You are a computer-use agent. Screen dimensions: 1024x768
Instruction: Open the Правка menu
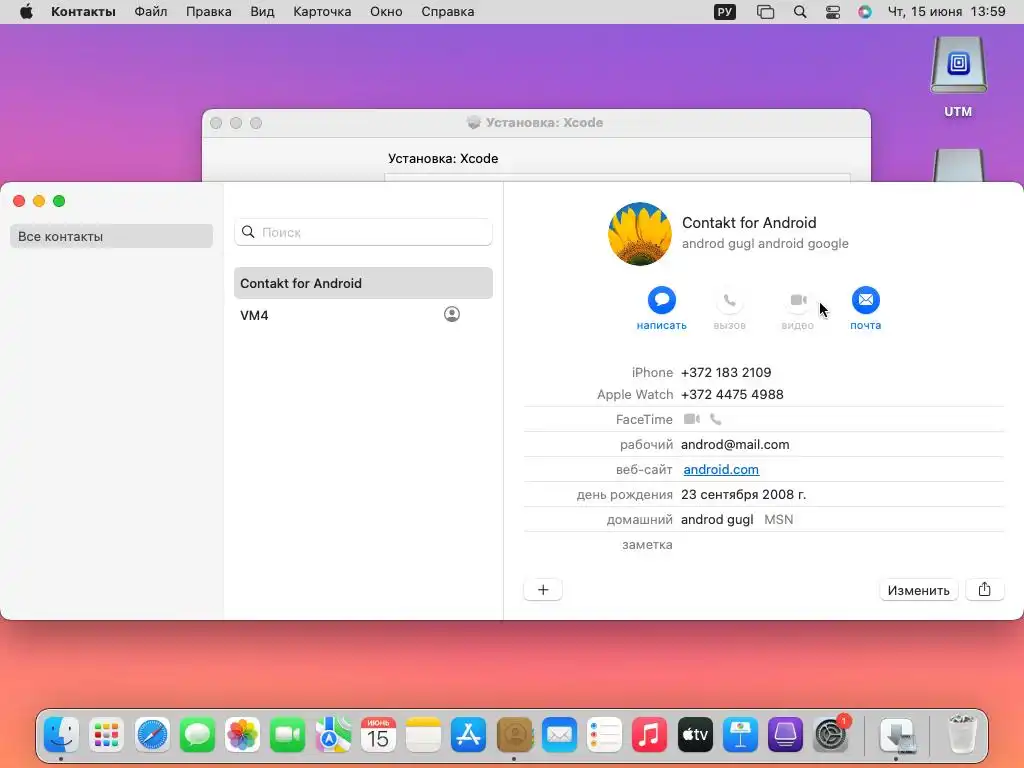tap(208, 12)
